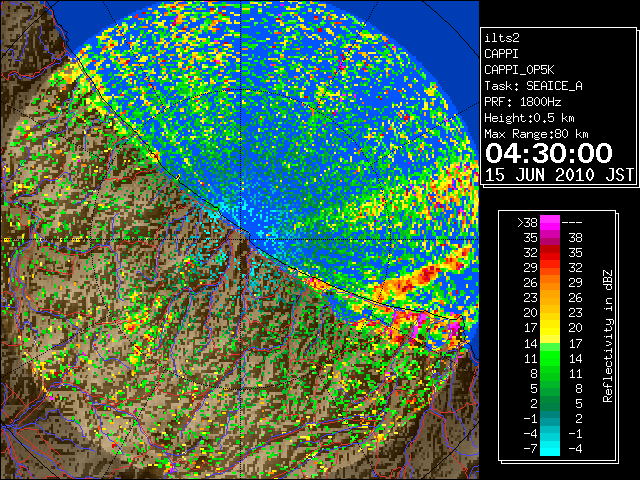640x480 pixels.
Task: Select the 'CAPPI_0P5K' product label
Action: (519, 70)
